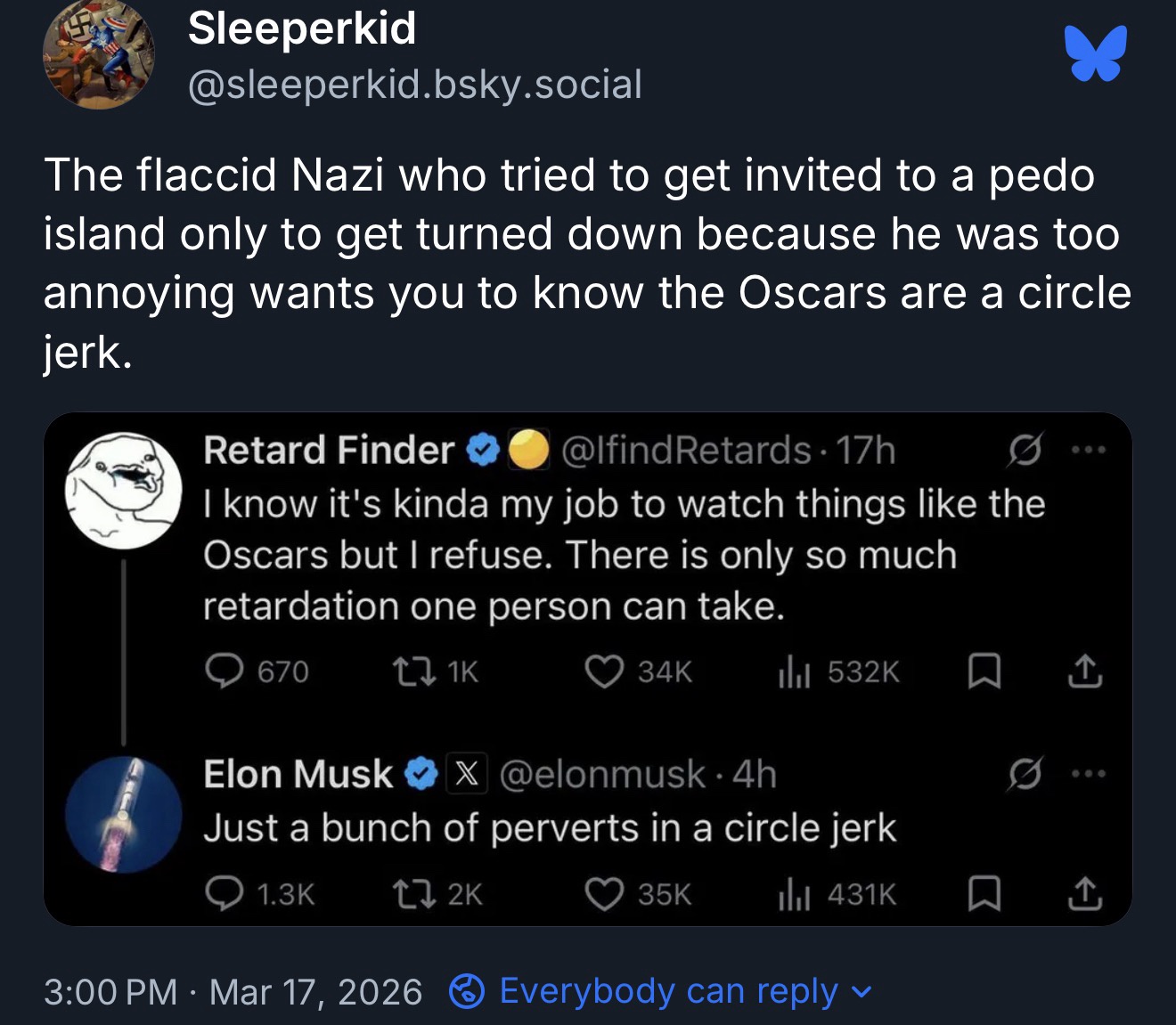Click the rocket avatar of Elon Musk
The height and width of the screenshot is (1025, 1176).
pos(123,814)
